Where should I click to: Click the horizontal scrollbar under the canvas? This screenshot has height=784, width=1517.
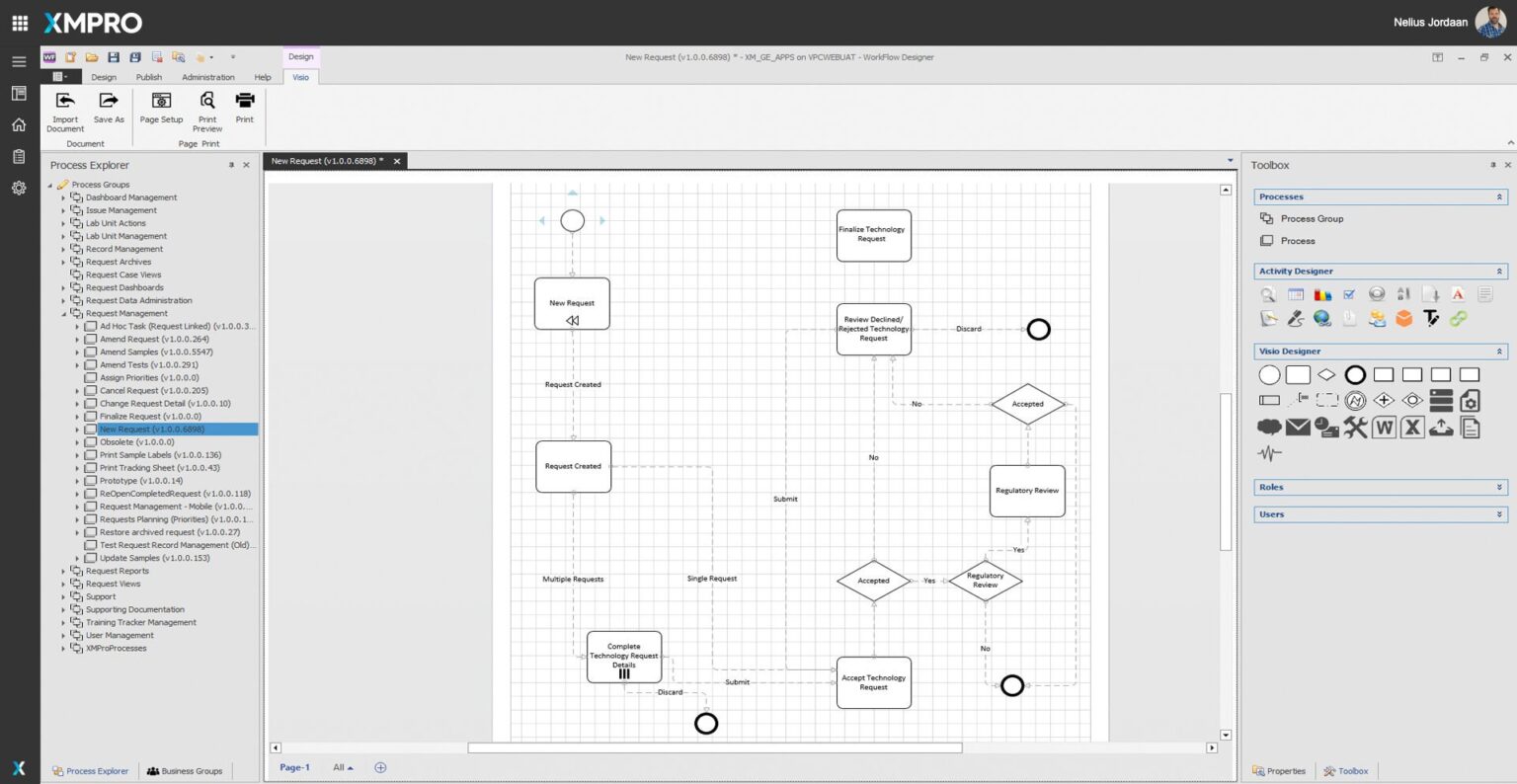click(714, 748)
